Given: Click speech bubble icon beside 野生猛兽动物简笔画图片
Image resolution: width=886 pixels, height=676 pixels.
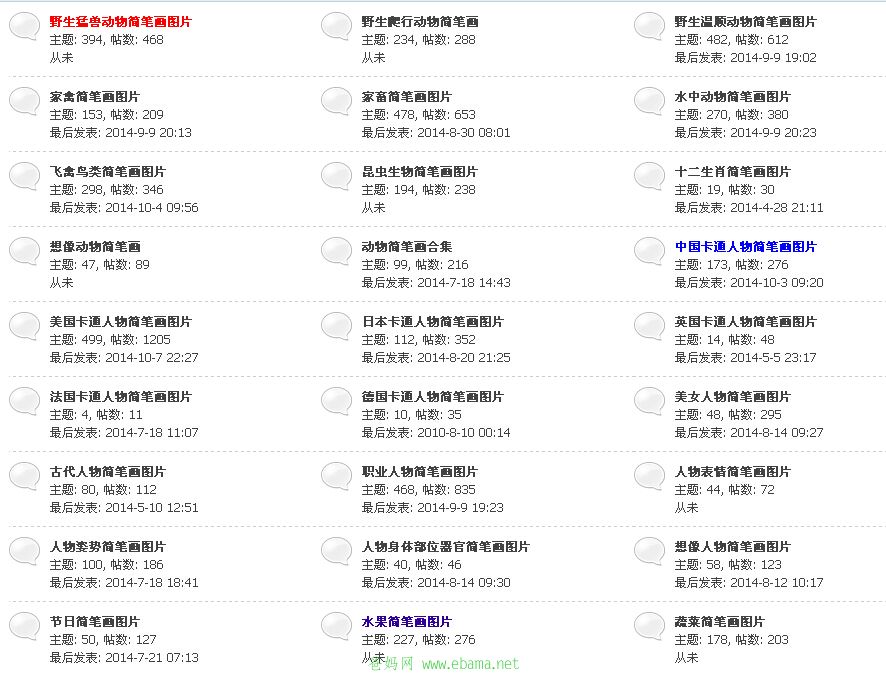Looking at the screenshot, I should click(x=25, y=27).
